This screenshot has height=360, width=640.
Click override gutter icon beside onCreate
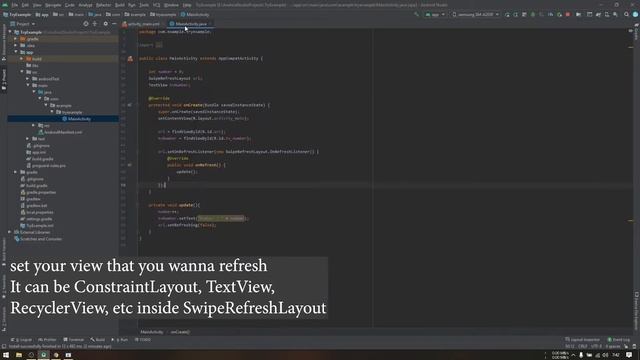129,105
